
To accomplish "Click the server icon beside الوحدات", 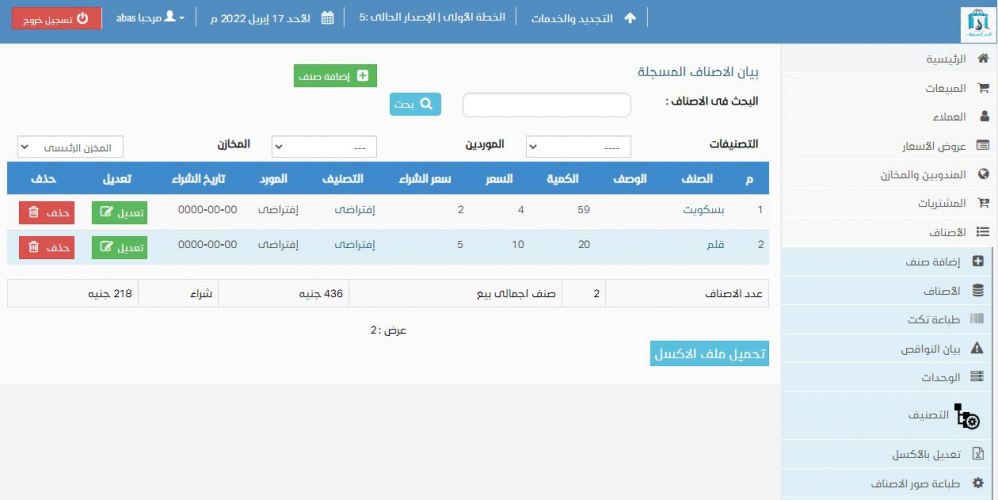I will 977,377.
